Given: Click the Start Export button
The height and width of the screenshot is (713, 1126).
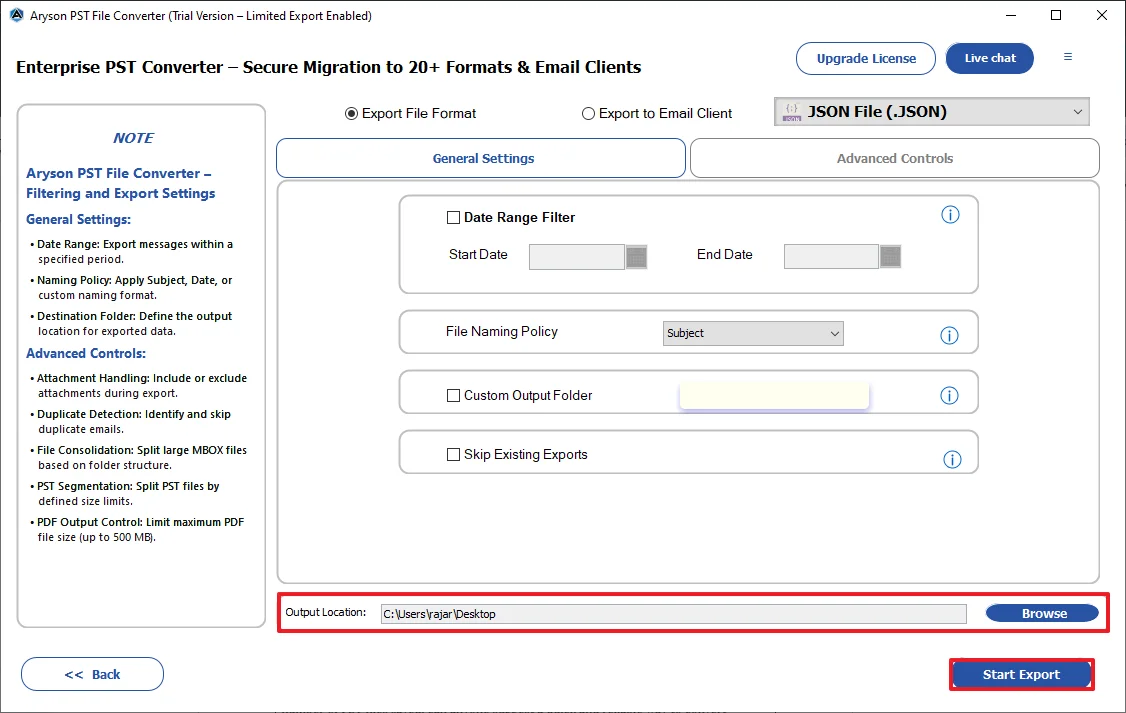Looking at the screenshot, I should [x=1021, y=674].
